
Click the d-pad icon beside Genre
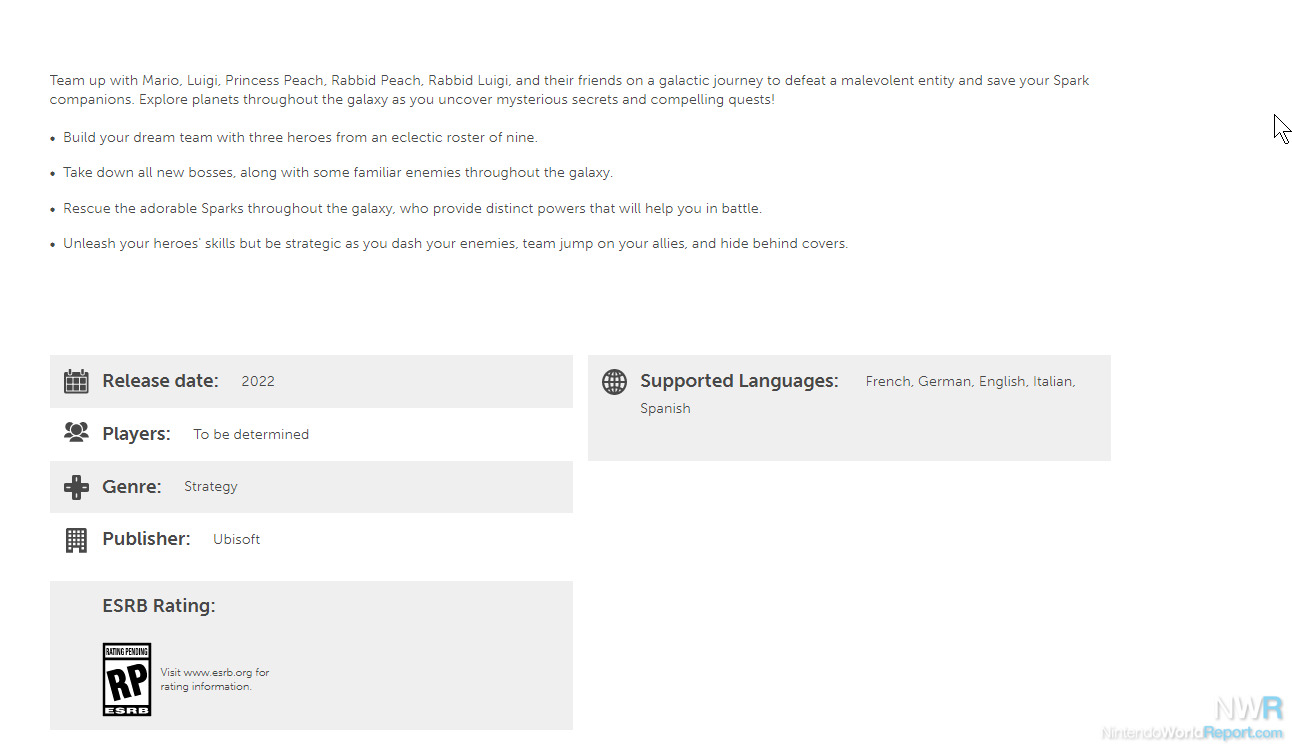point(76,487)
